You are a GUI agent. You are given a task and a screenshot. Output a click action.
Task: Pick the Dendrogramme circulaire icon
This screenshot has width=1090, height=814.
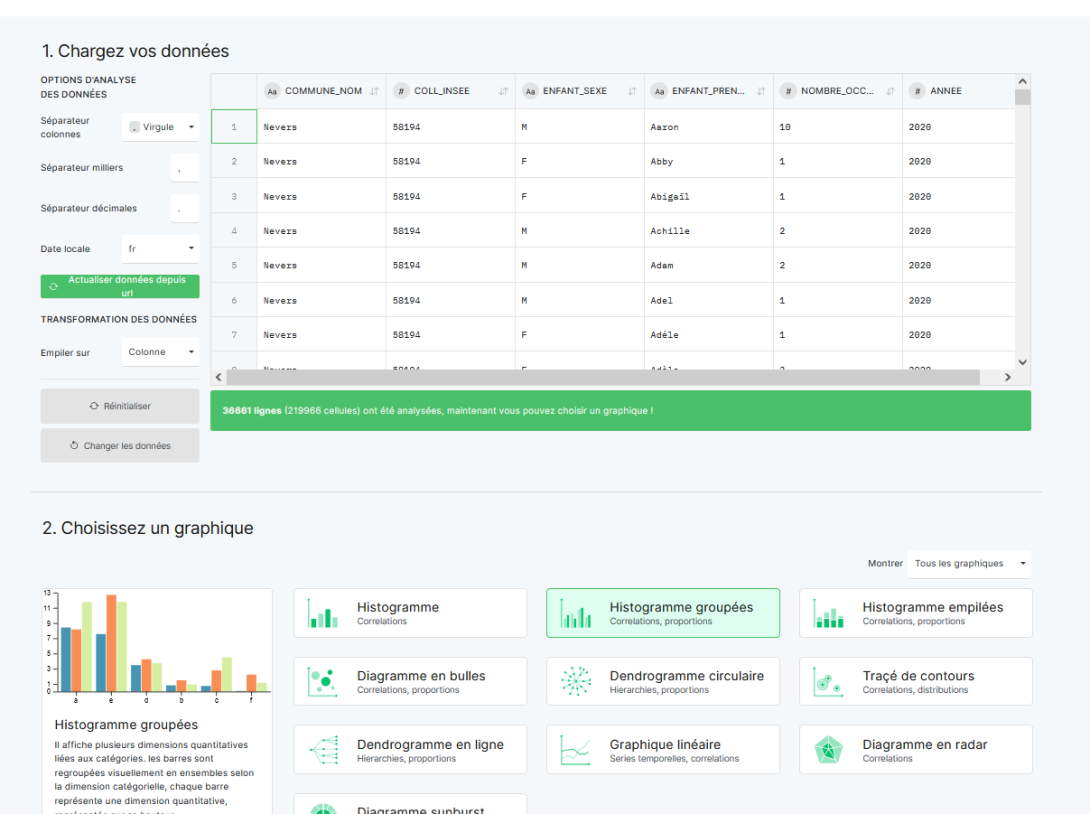coord(575,682)
